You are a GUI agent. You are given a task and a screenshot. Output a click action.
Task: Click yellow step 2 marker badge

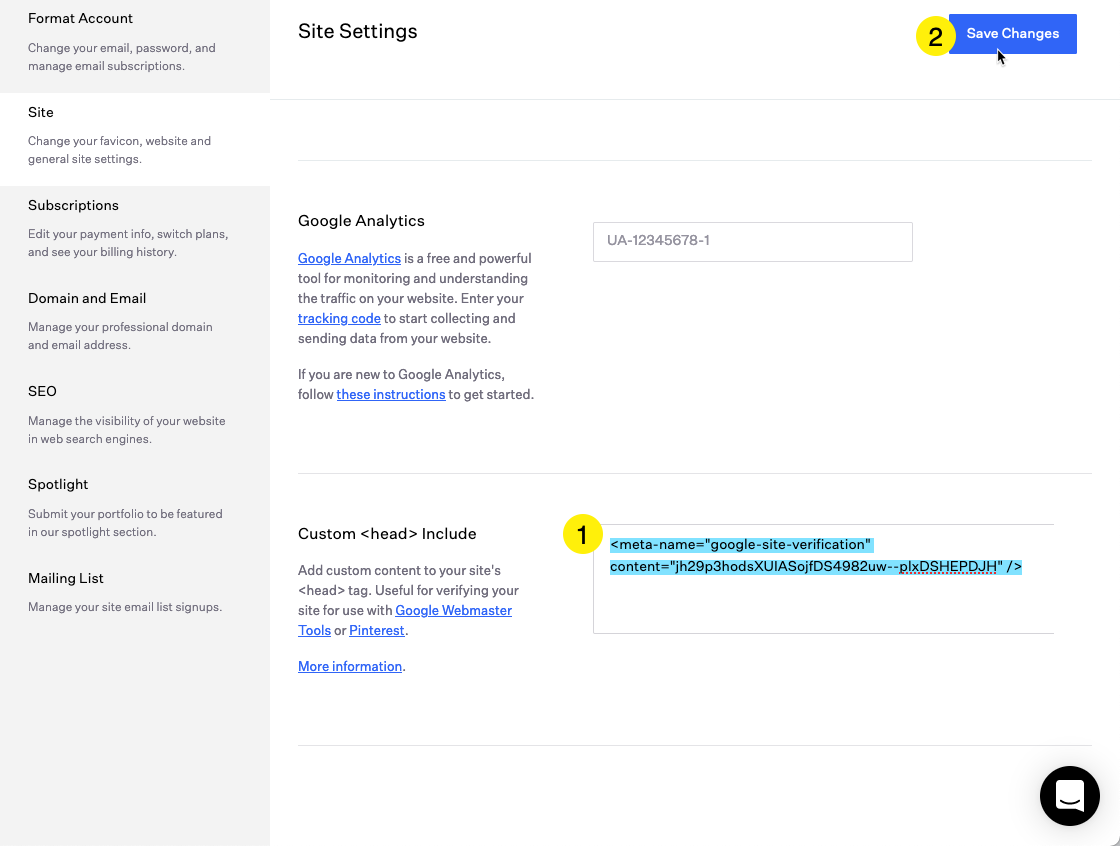tap(935, 37)
